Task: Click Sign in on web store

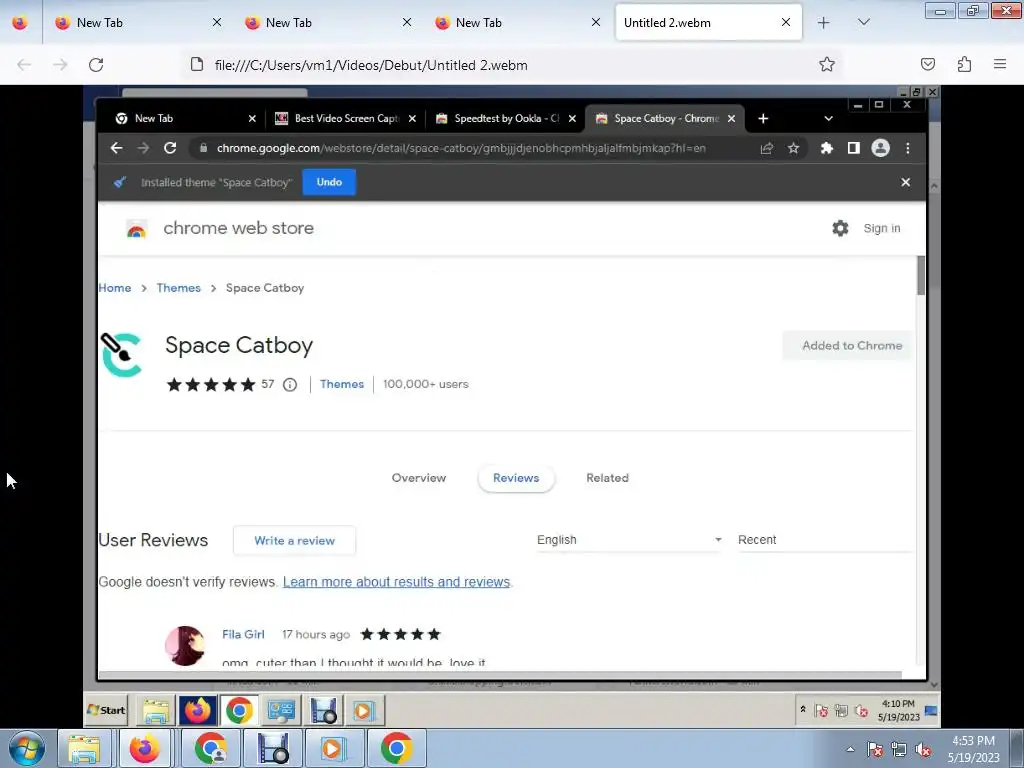Action: click(882, 228)
